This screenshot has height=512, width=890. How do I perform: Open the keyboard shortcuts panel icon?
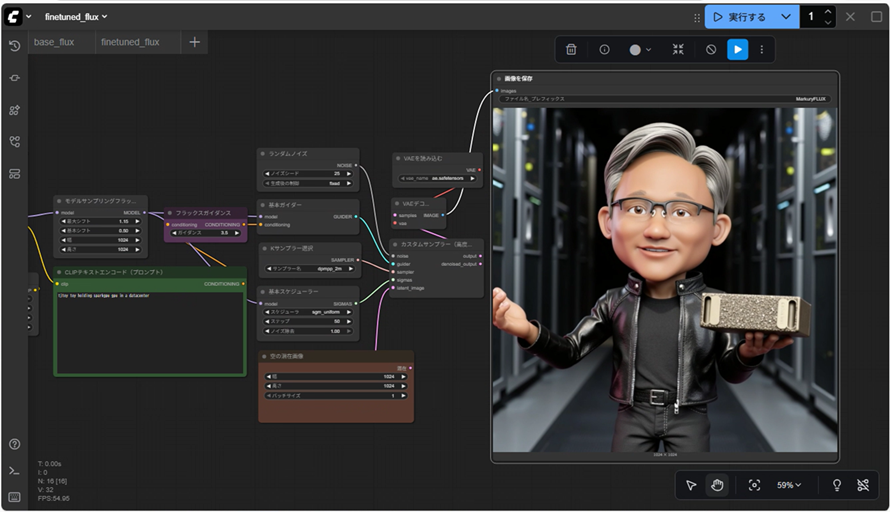[15, 497]
